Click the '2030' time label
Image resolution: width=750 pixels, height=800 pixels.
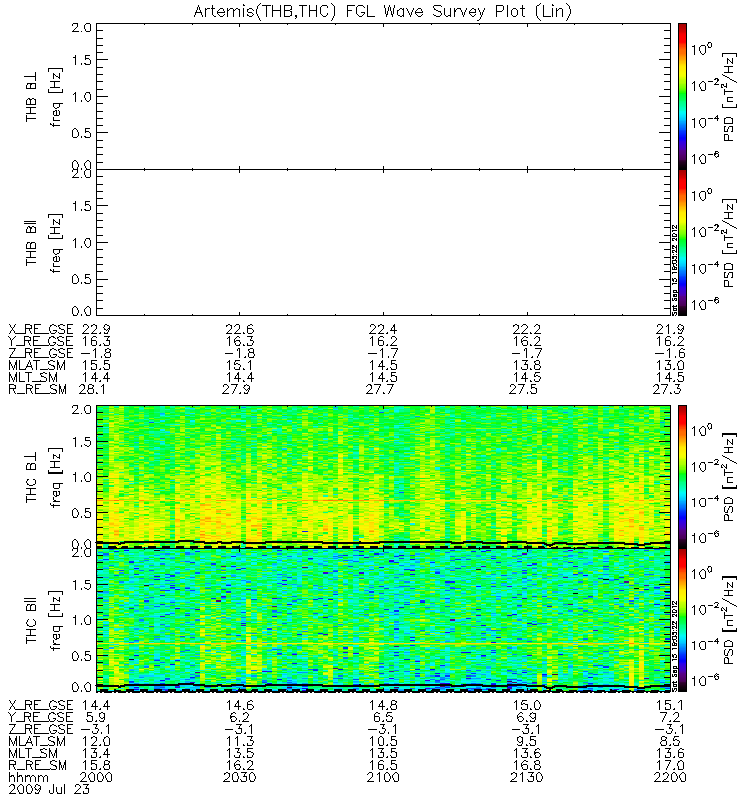coord(239,778)
